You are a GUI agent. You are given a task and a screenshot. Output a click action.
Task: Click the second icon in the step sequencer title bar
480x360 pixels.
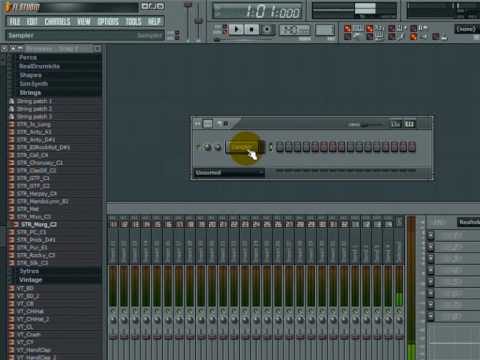click(208, 124)
